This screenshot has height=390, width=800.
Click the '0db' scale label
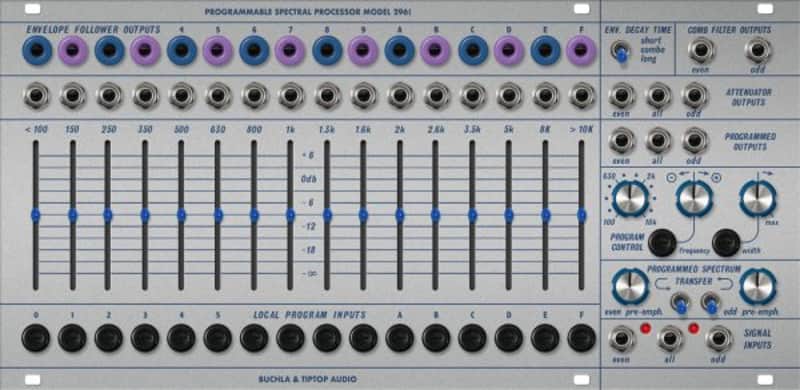point(309,179)
